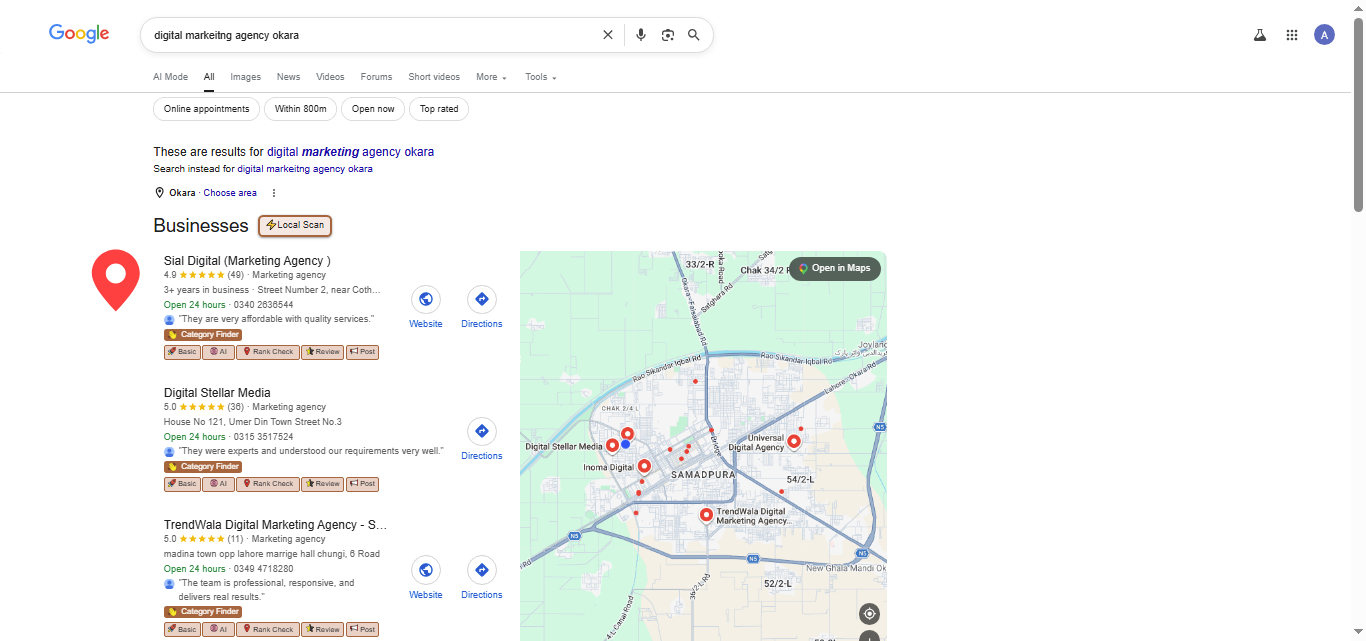1366x641 pixels.
Task: Switch to the News tab
Action: pos(288,77)
